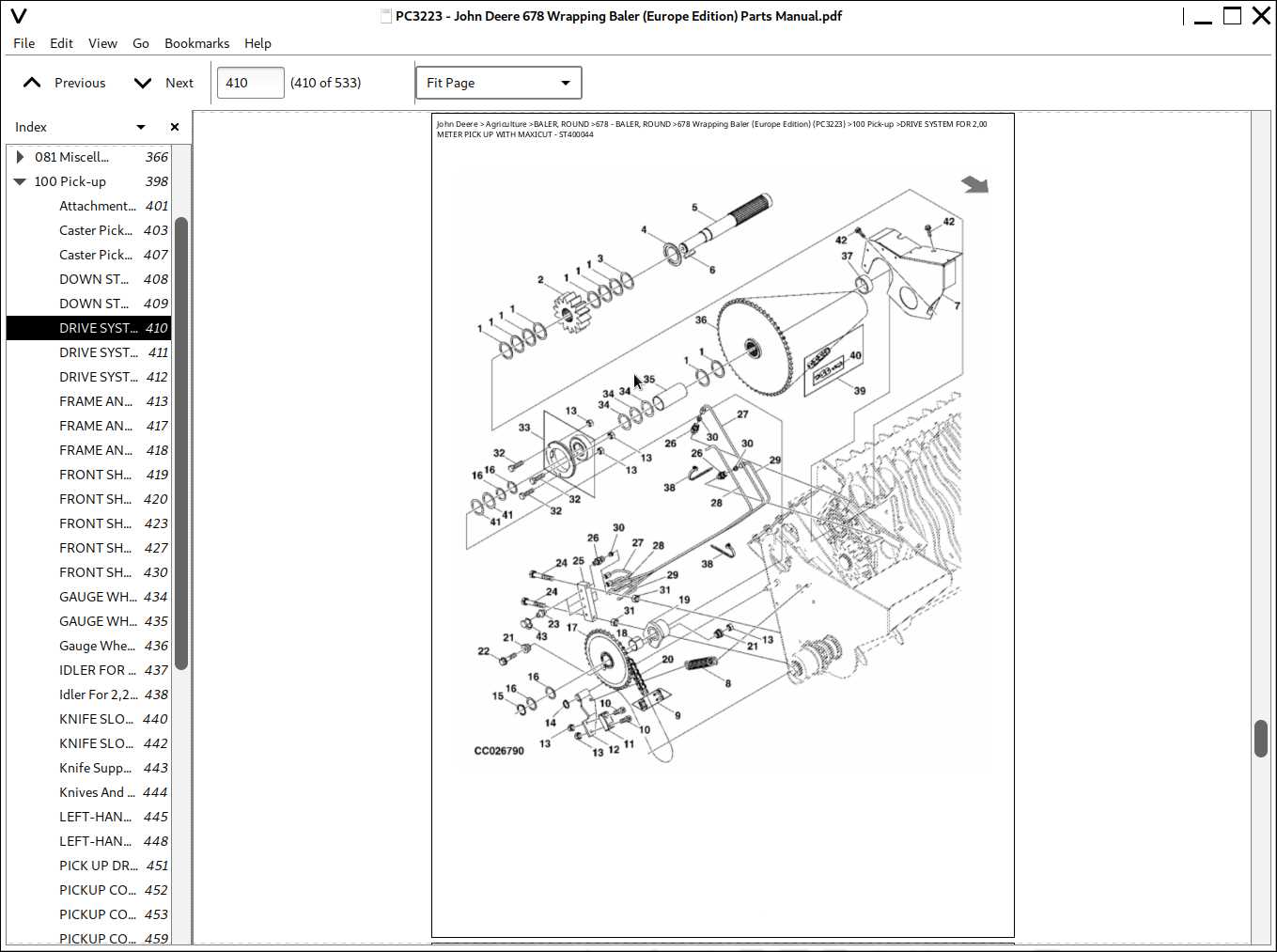This screenshot has height=952, width=1277.
Task: Open FRONT SH... entry on page 419
Action: [x=89, y=475]
